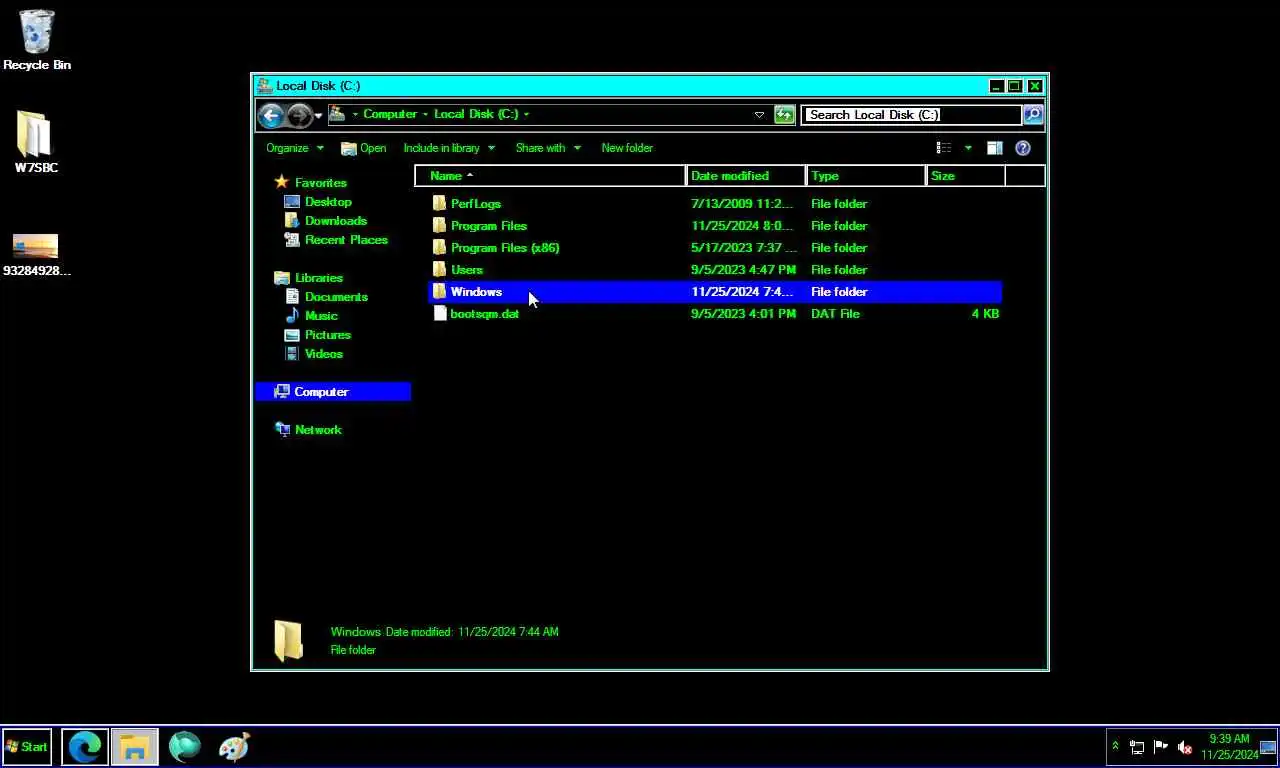Click the New folder button

tap(627, 148)
